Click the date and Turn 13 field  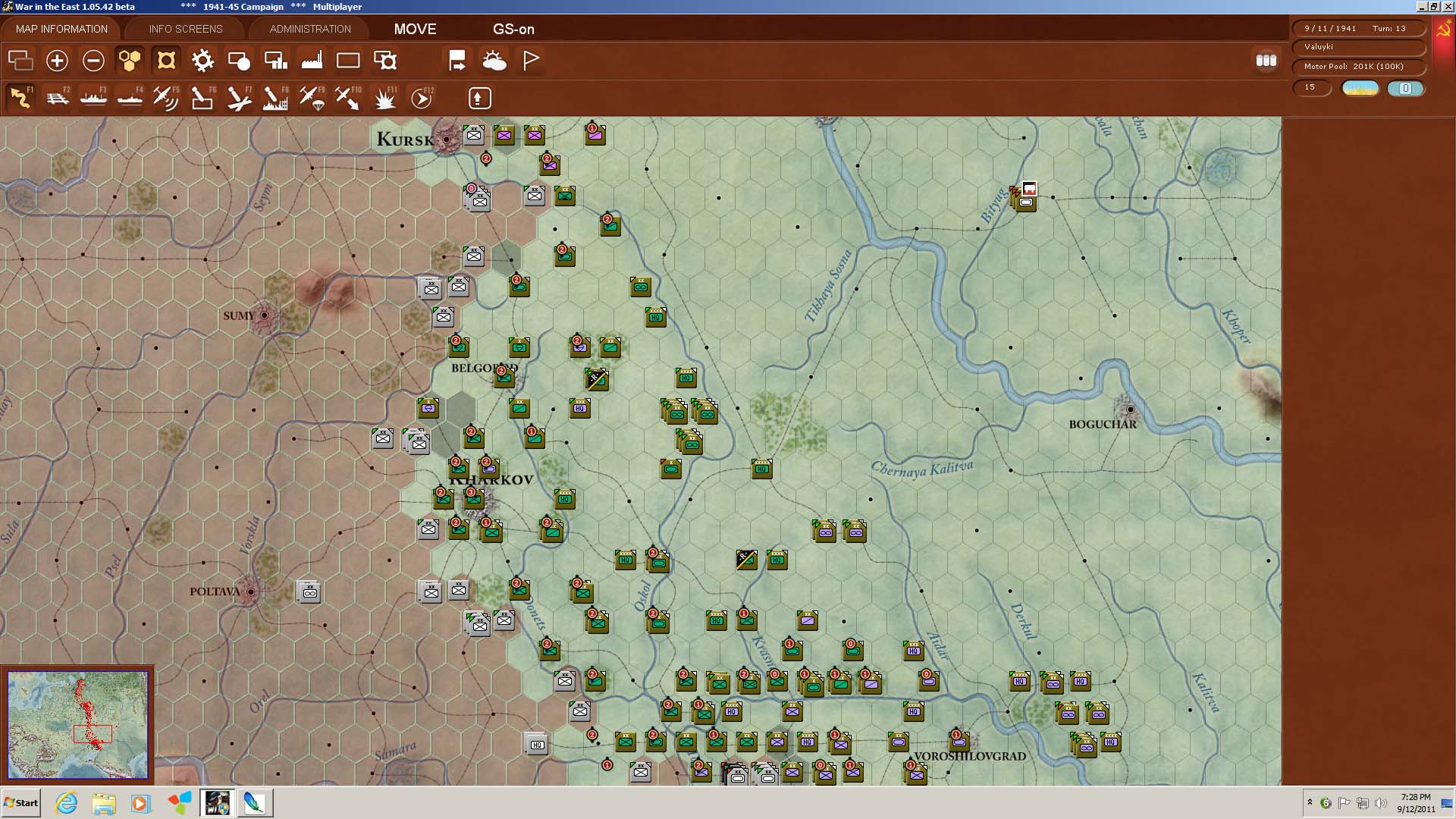(x=1359, y=28)
